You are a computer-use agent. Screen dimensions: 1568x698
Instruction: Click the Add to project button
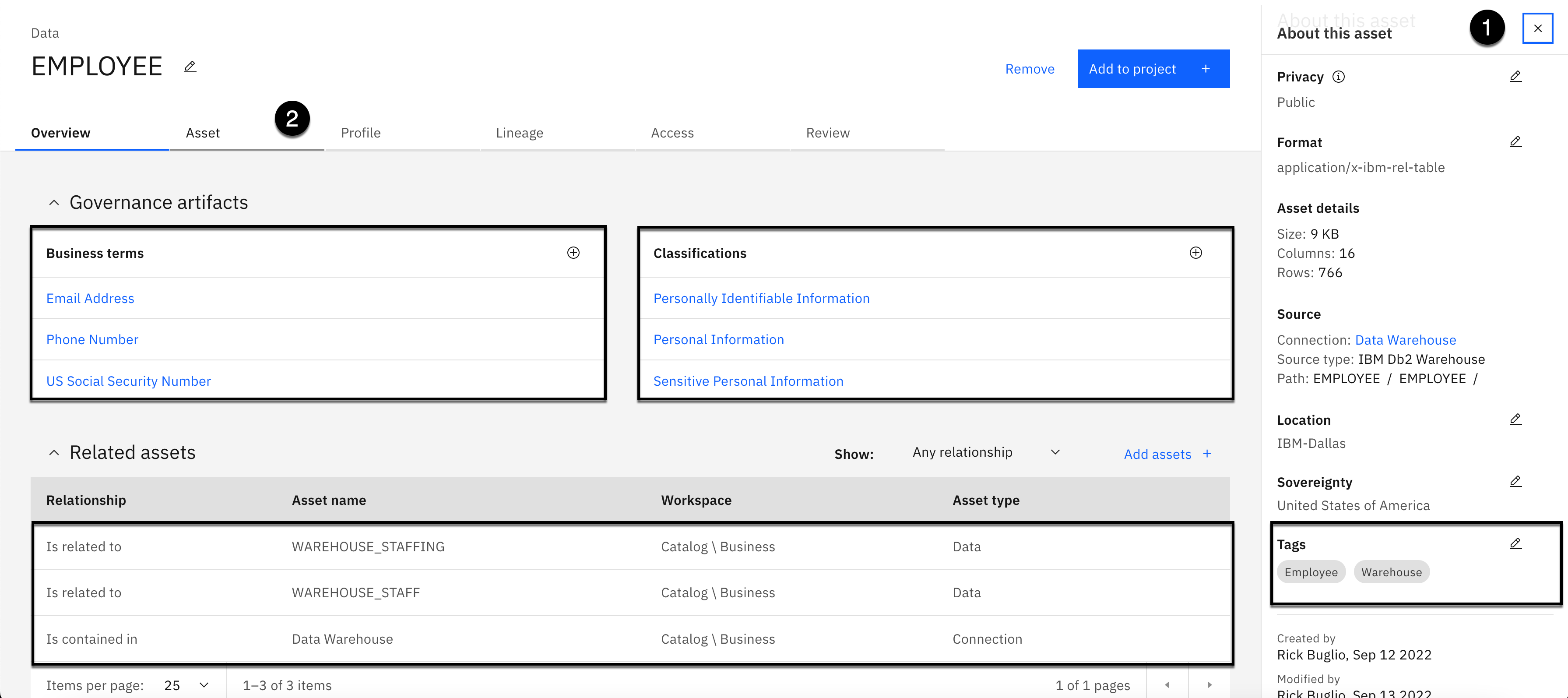[x=1153, y=69]
